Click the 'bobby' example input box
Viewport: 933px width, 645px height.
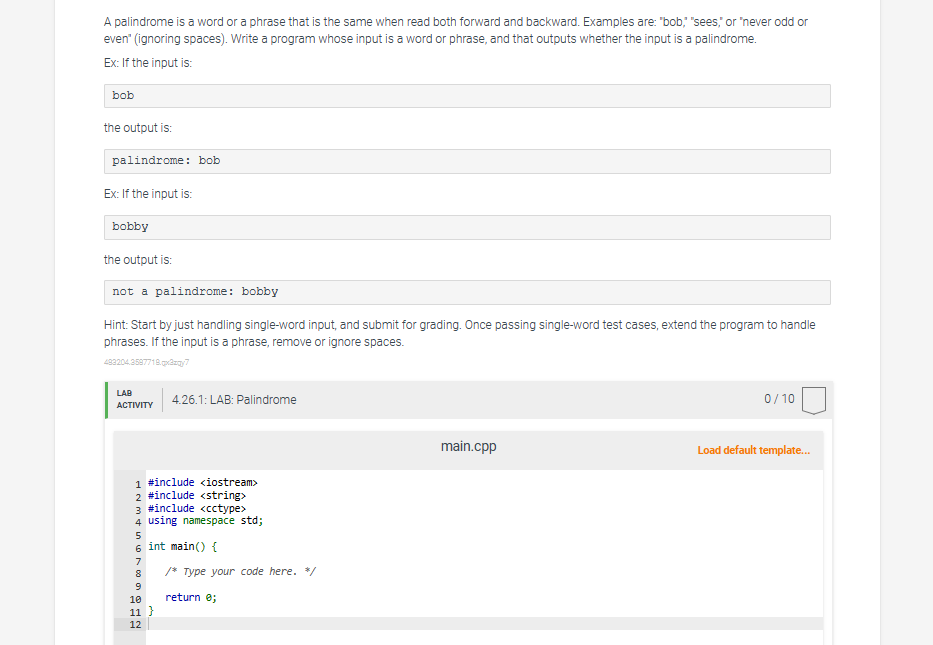[467, 227]
